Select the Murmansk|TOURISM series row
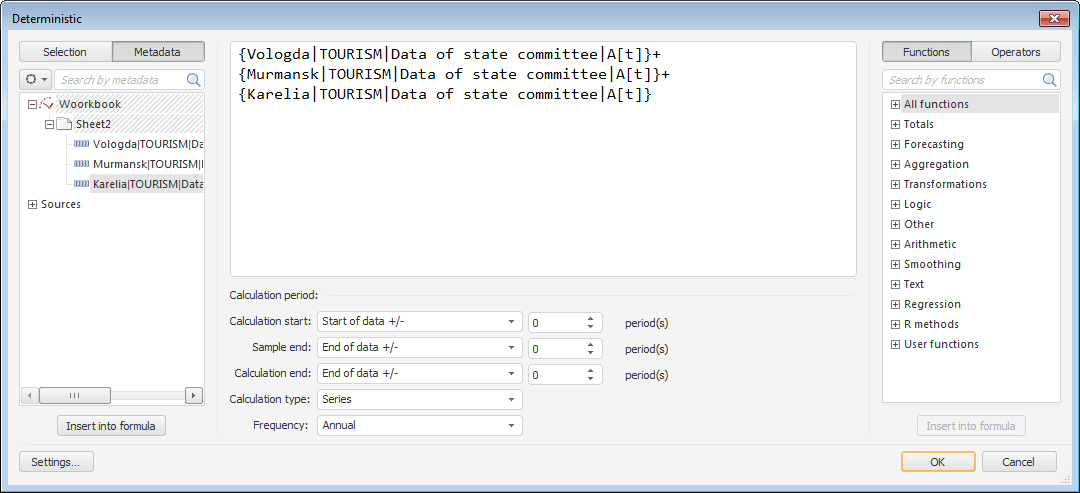This screenshot has height=493, width=1080. 147,165
